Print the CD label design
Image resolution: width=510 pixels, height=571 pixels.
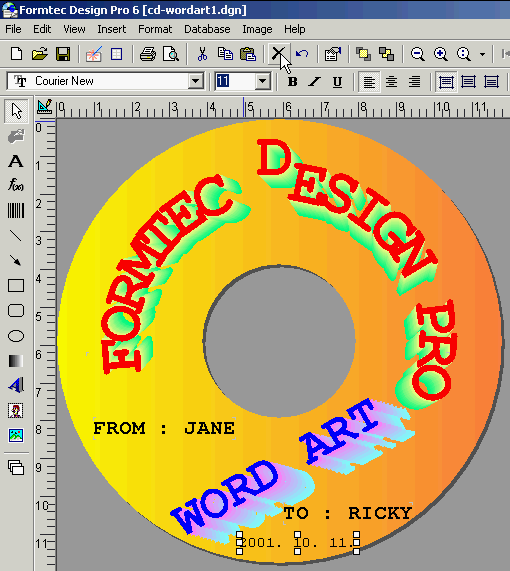[148, 54]
